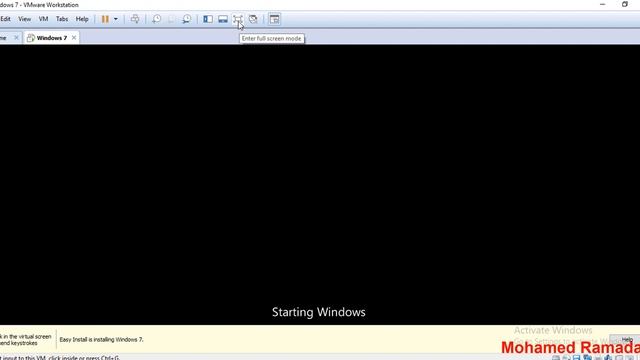Switch to Unity mode icon
The image size is (640, 360).
(x=253, y=19)
